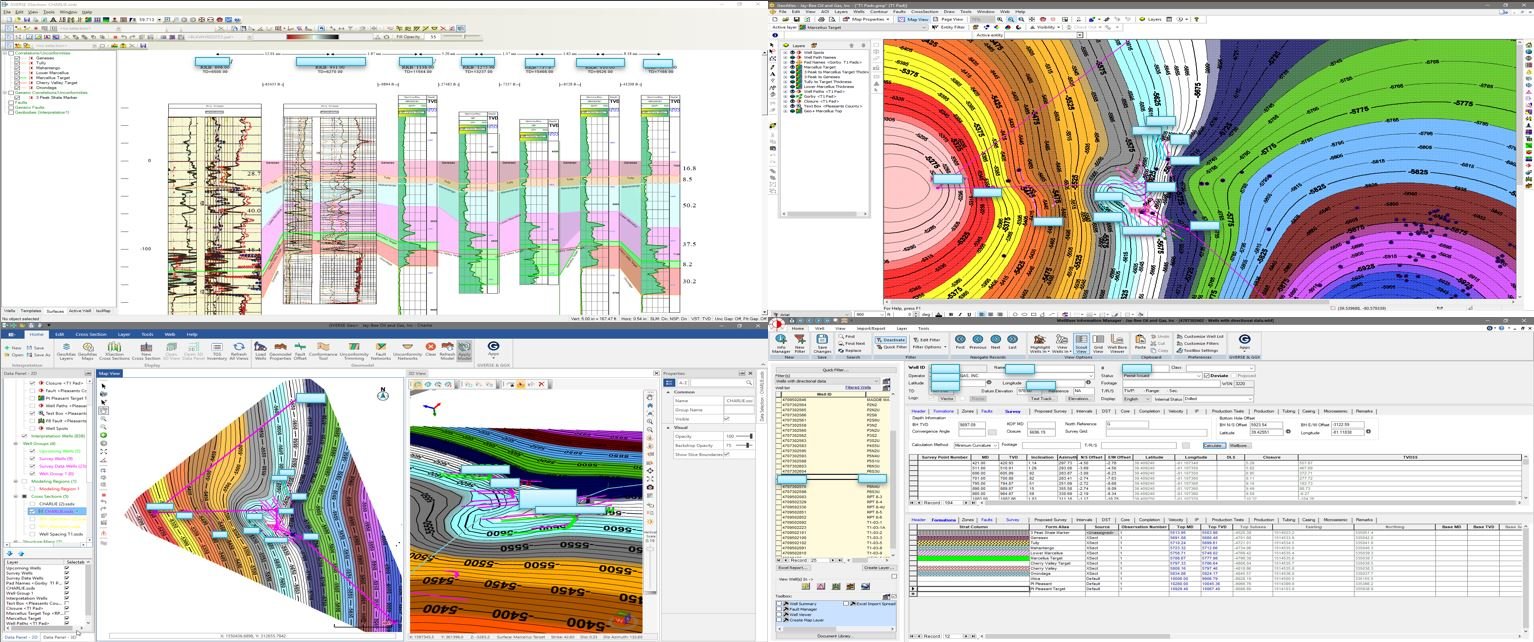
Task: Click Deactivate filter button in WellBase
Action: (892, 340)
